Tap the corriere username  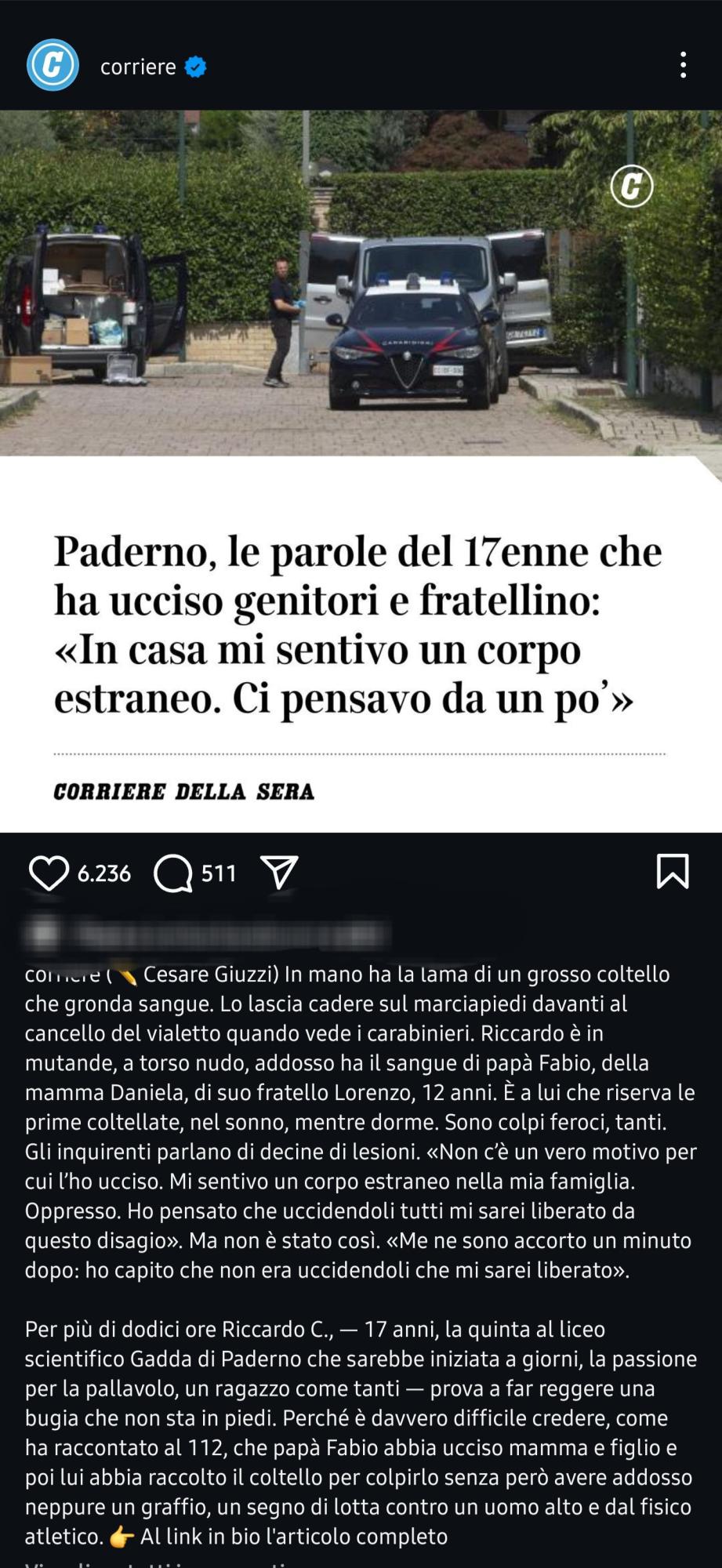[138, 67]
